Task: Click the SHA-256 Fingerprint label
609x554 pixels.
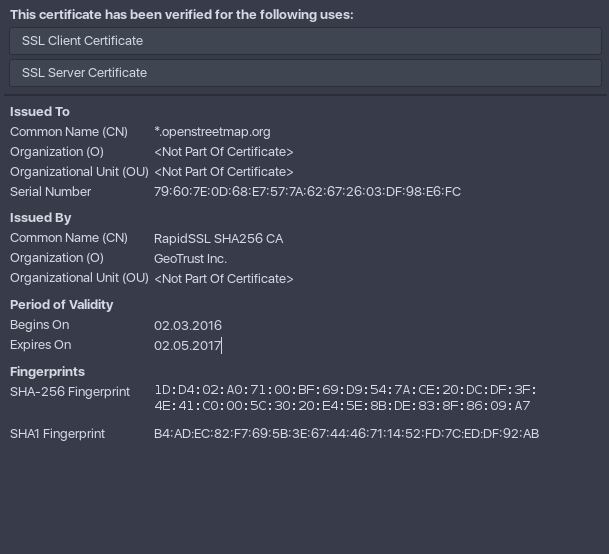Action: point(70,392)
